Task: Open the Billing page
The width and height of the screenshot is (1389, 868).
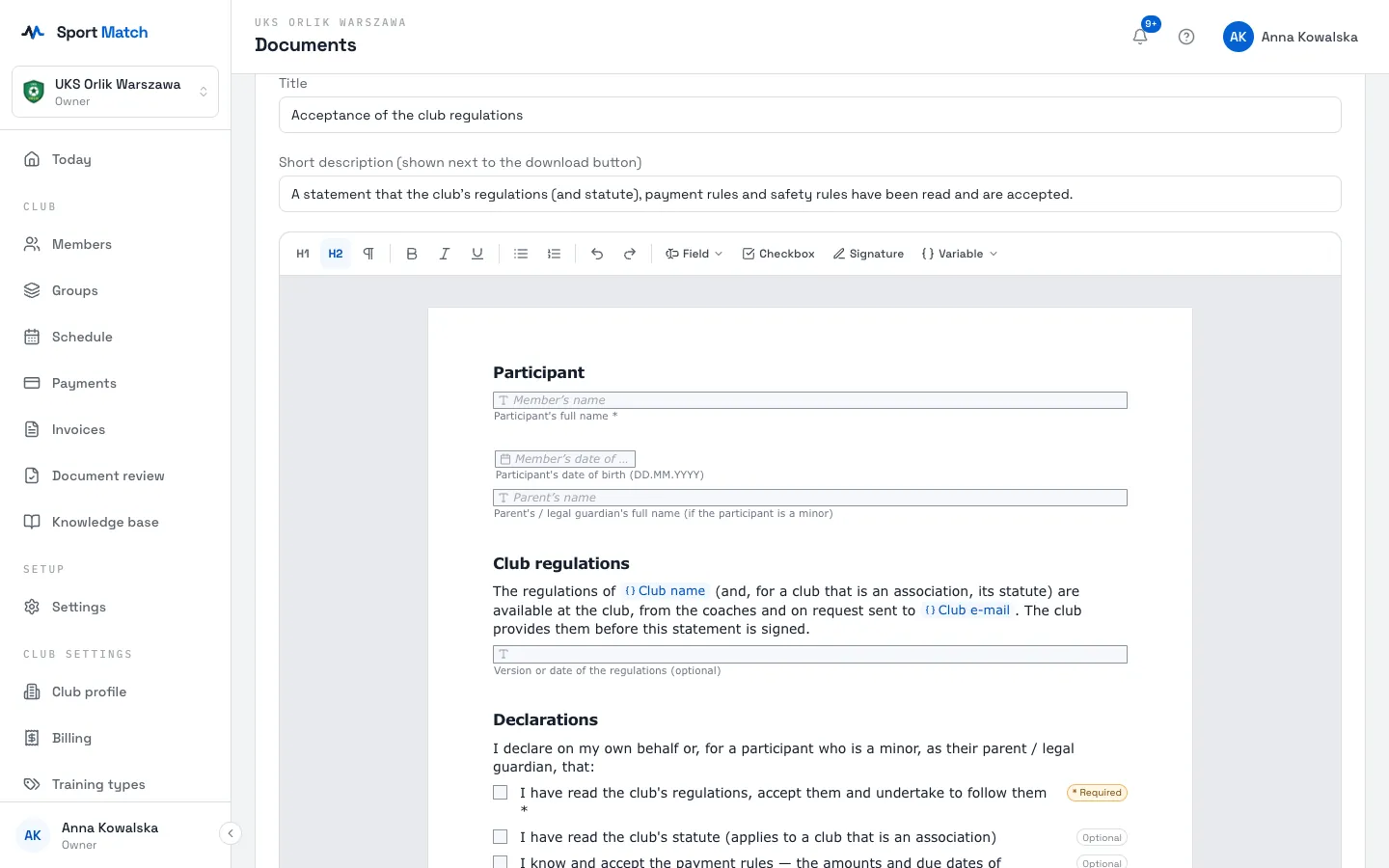Action: [x=115, y=738]
